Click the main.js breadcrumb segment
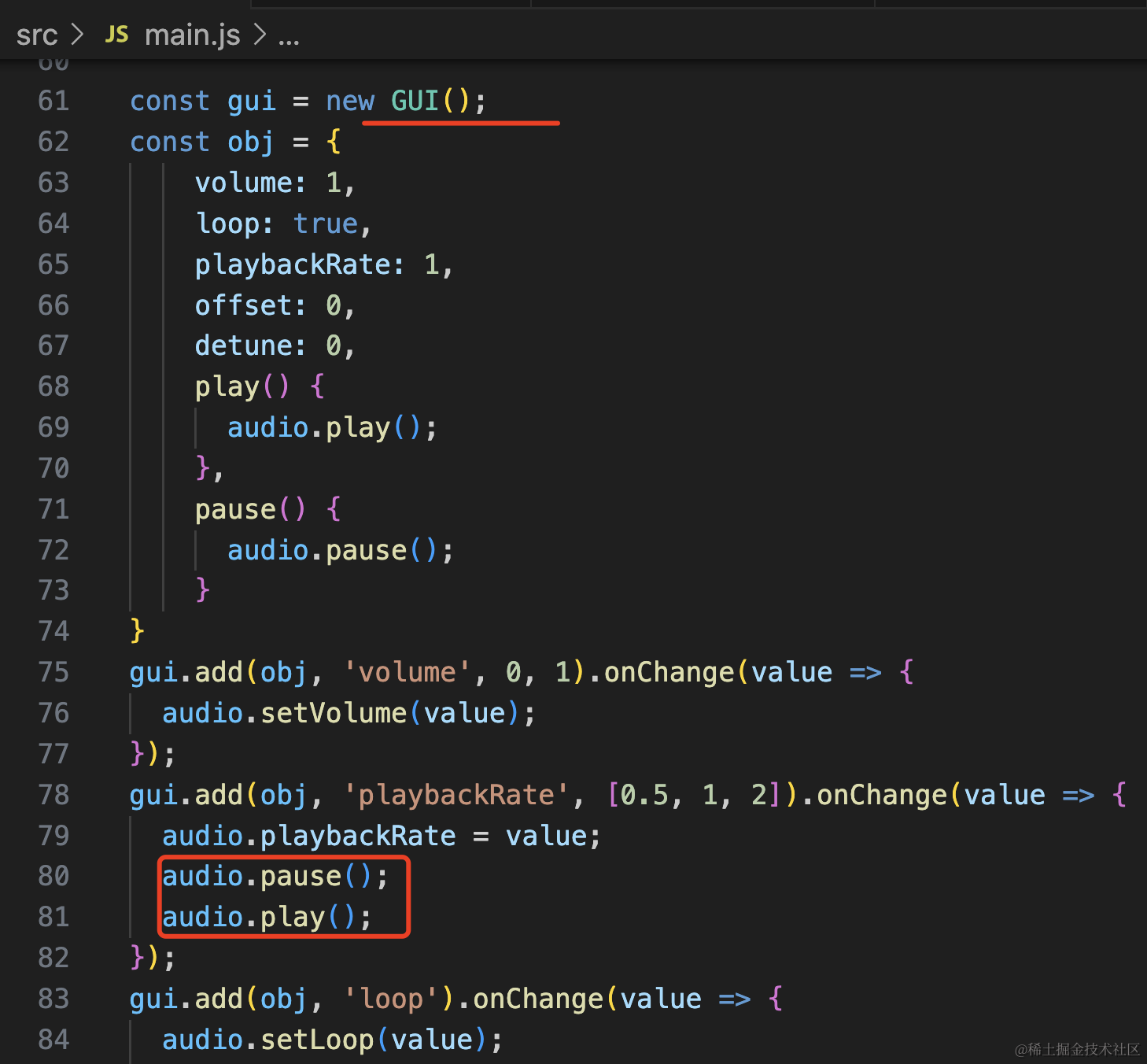This screenshot has height=1064, width=1147. pos(193,35)
